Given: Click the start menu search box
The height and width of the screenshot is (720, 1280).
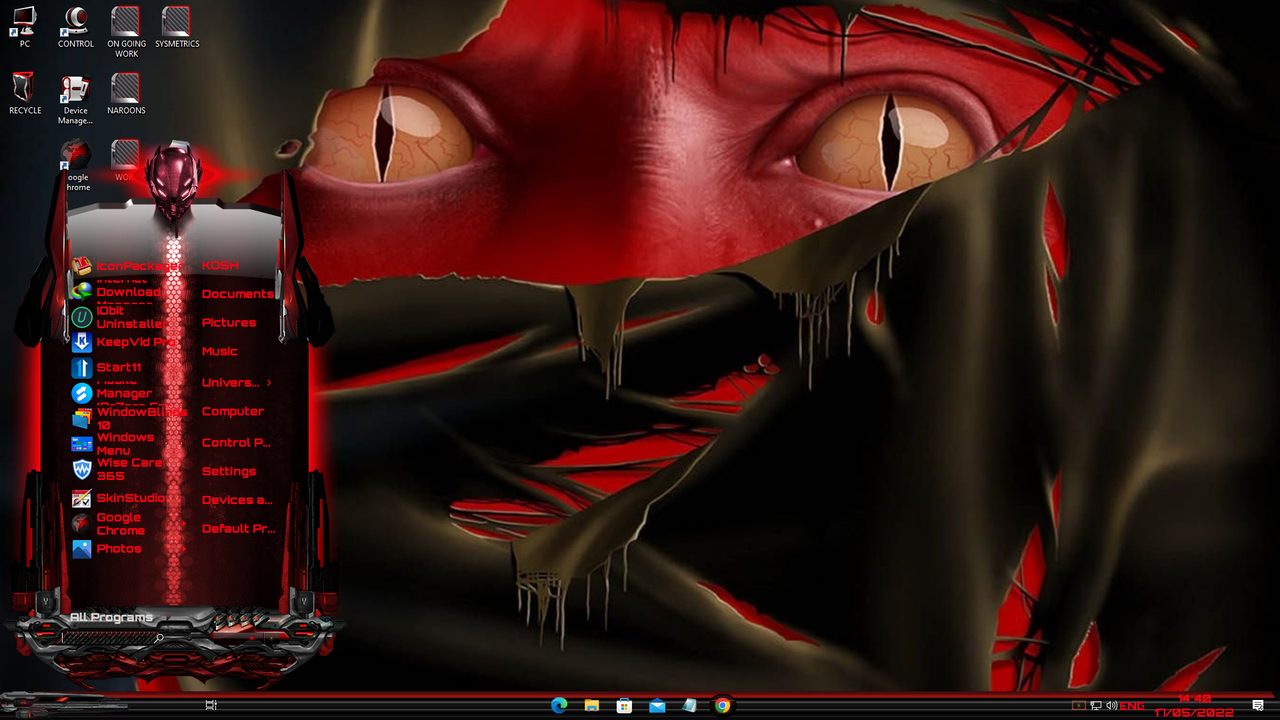Looking at the screenshot, I should pyautogui.click(x=110, y=637).
